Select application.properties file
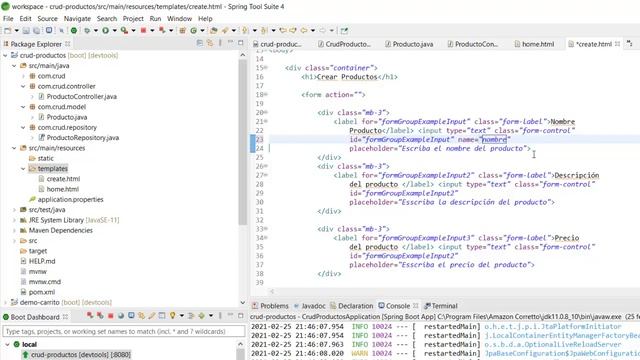Viewport: 640px width, 360px height. [x=71, y=199]
